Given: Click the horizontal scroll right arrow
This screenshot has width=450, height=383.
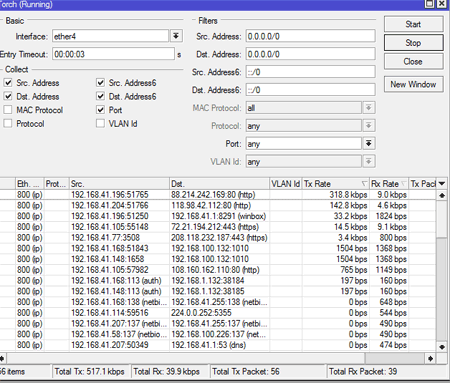Looking at the screenshot, I should coord(431,359).
